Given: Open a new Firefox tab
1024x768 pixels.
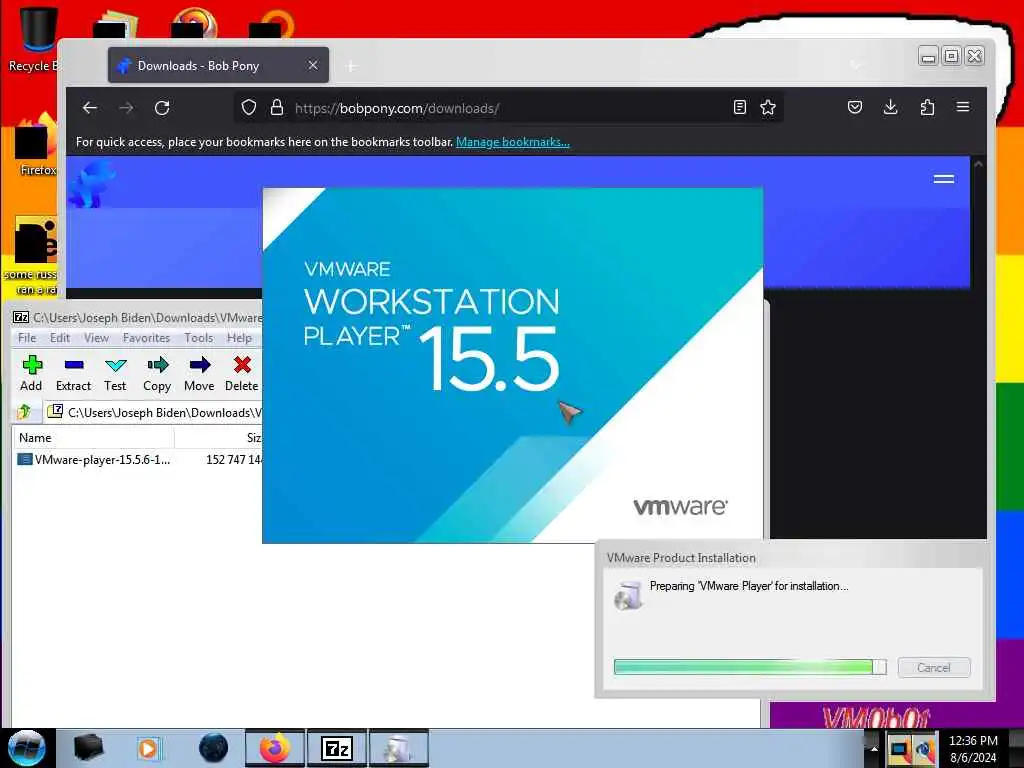Looking at the screenshot, I should coord(351,66).
